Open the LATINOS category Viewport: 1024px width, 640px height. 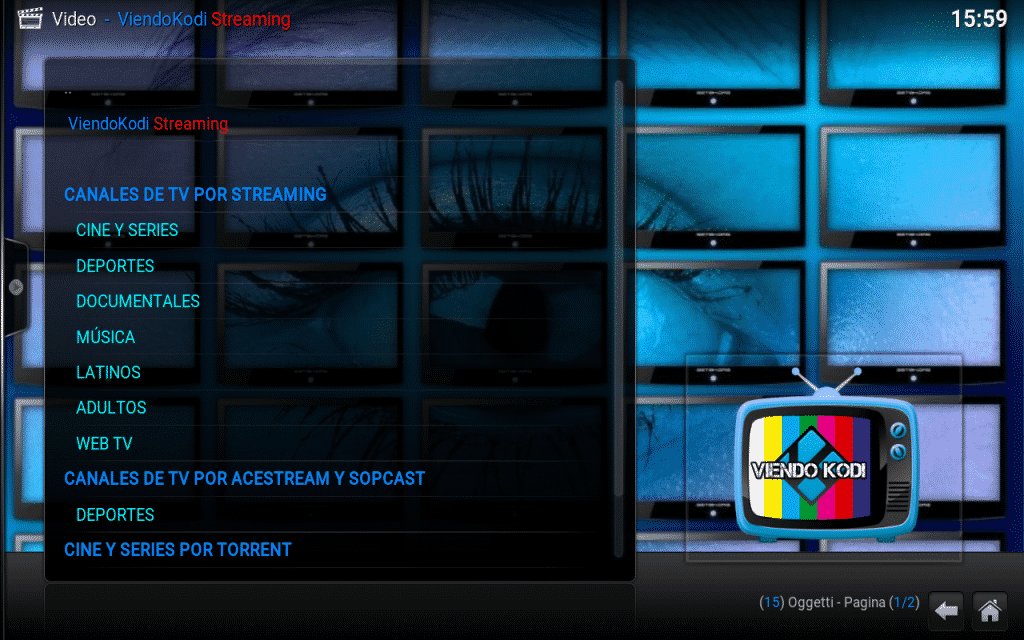(108, 372)
